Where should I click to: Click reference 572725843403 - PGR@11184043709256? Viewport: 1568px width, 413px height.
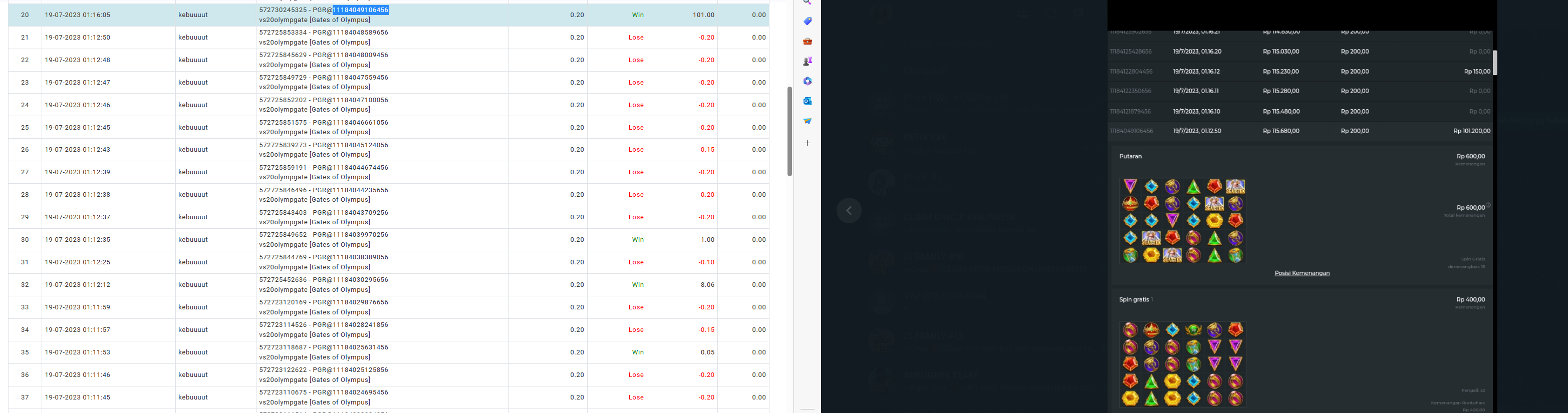coord(323,212)
